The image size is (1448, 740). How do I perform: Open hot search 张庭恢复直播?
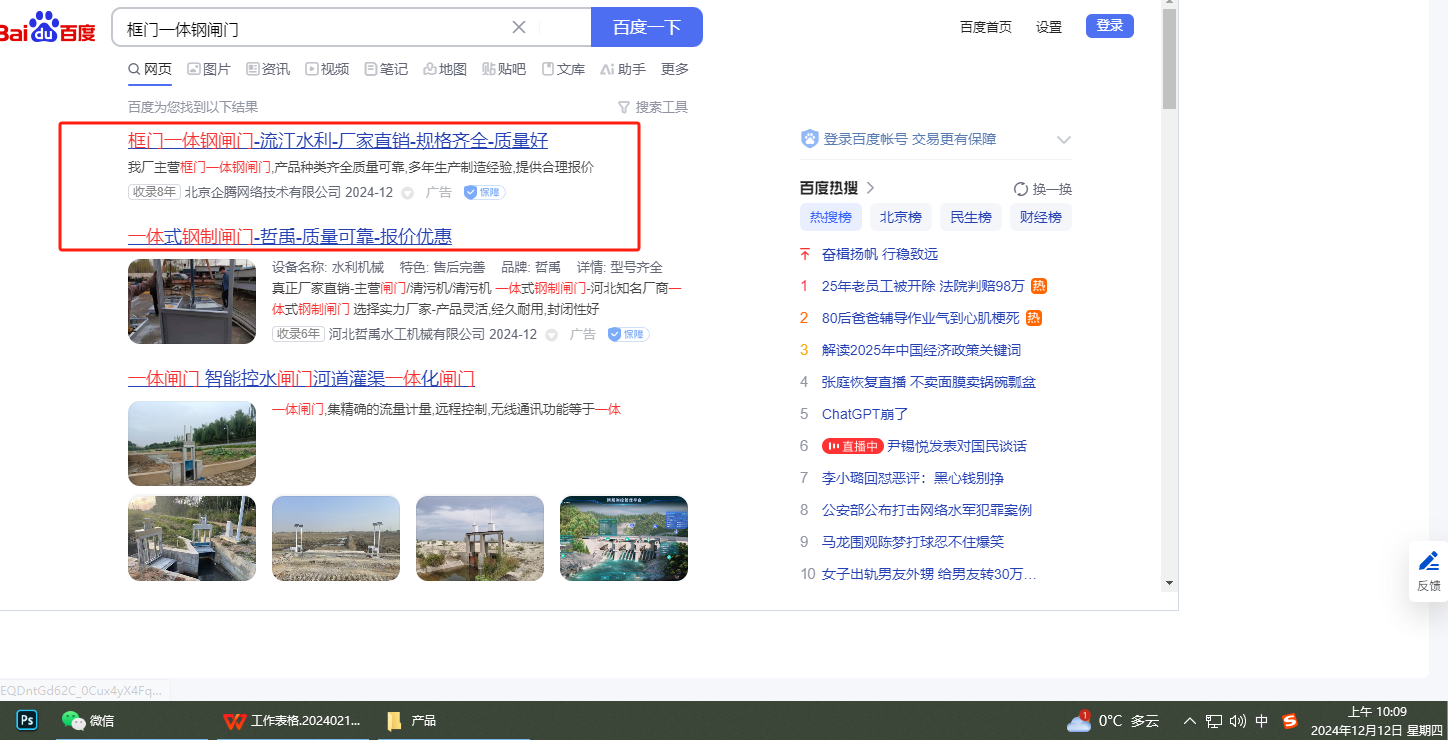(x=929, y=382)
